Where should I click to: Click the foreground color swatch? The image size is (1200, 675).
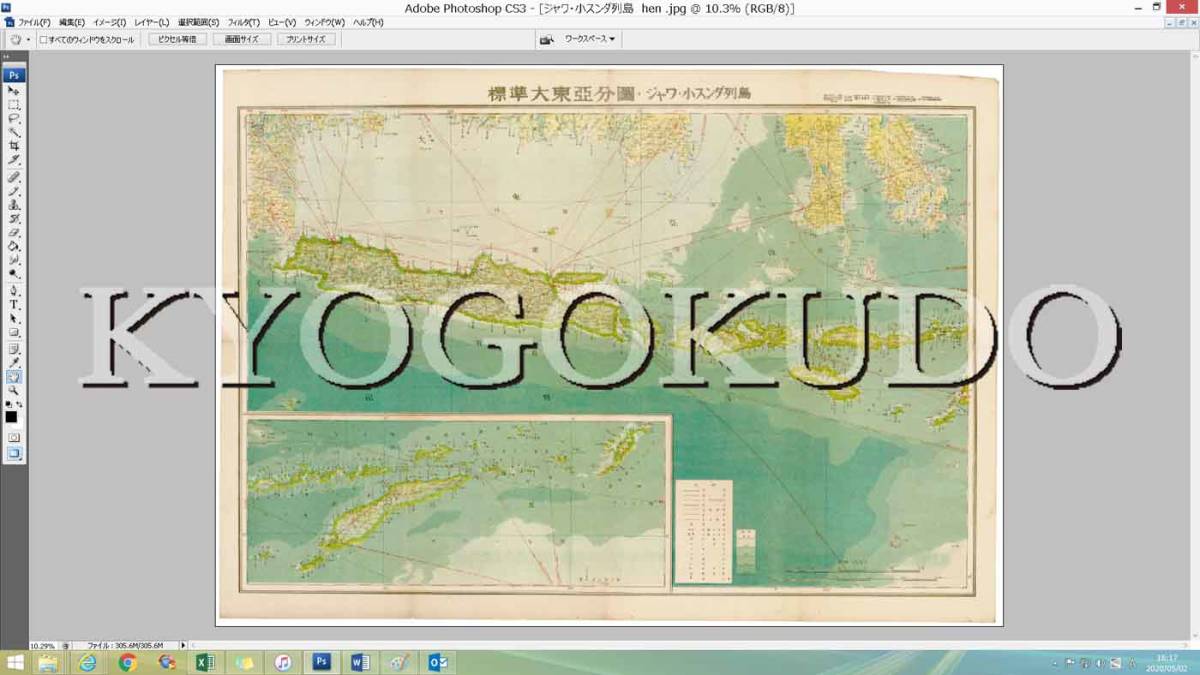tap(11, 417)
